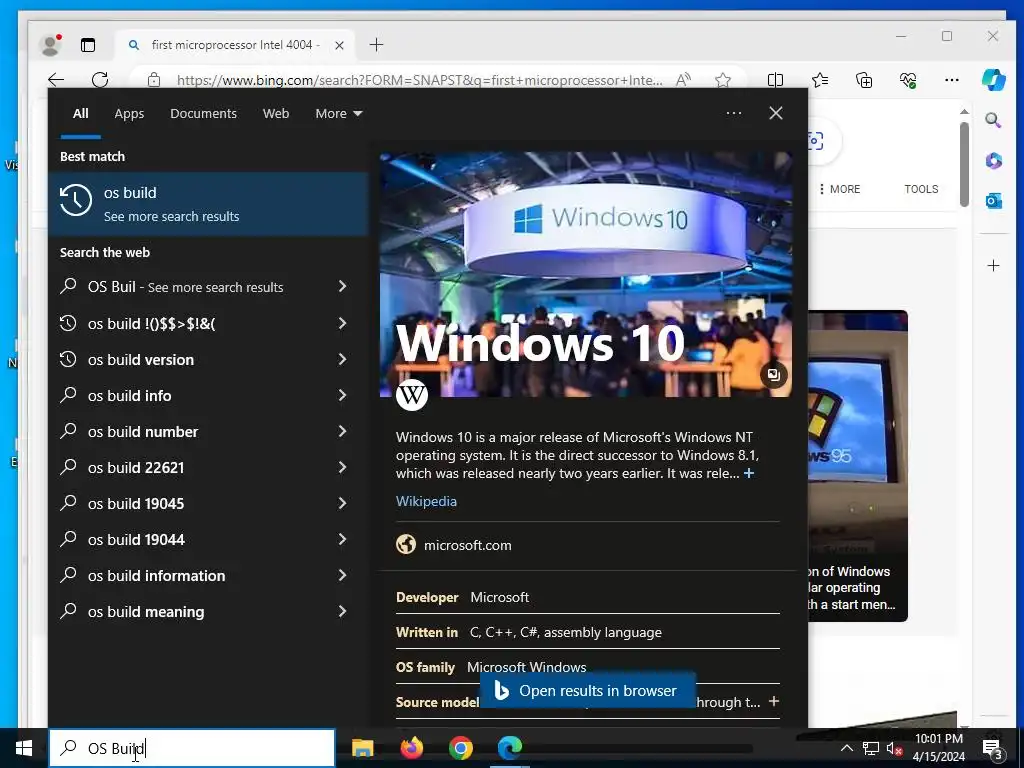Close the Intel 4004 tab
This screenshot has width=1024, height=768.
coord(339,45)
